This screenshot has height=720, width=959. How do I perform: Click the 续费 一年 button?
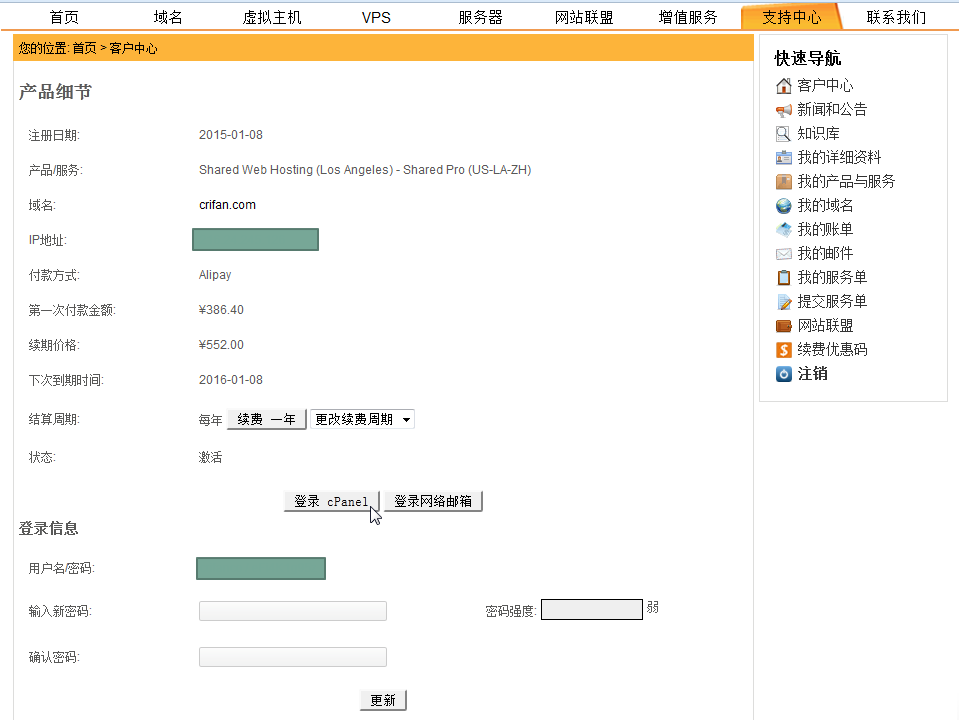[267, 419]
